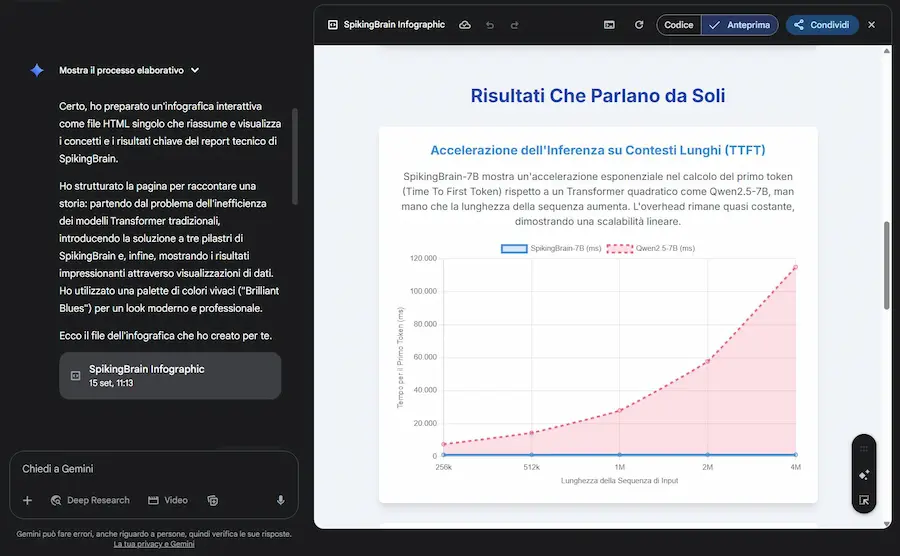Click the undo arrow in canvas toolbar

[x=490, y=25]
